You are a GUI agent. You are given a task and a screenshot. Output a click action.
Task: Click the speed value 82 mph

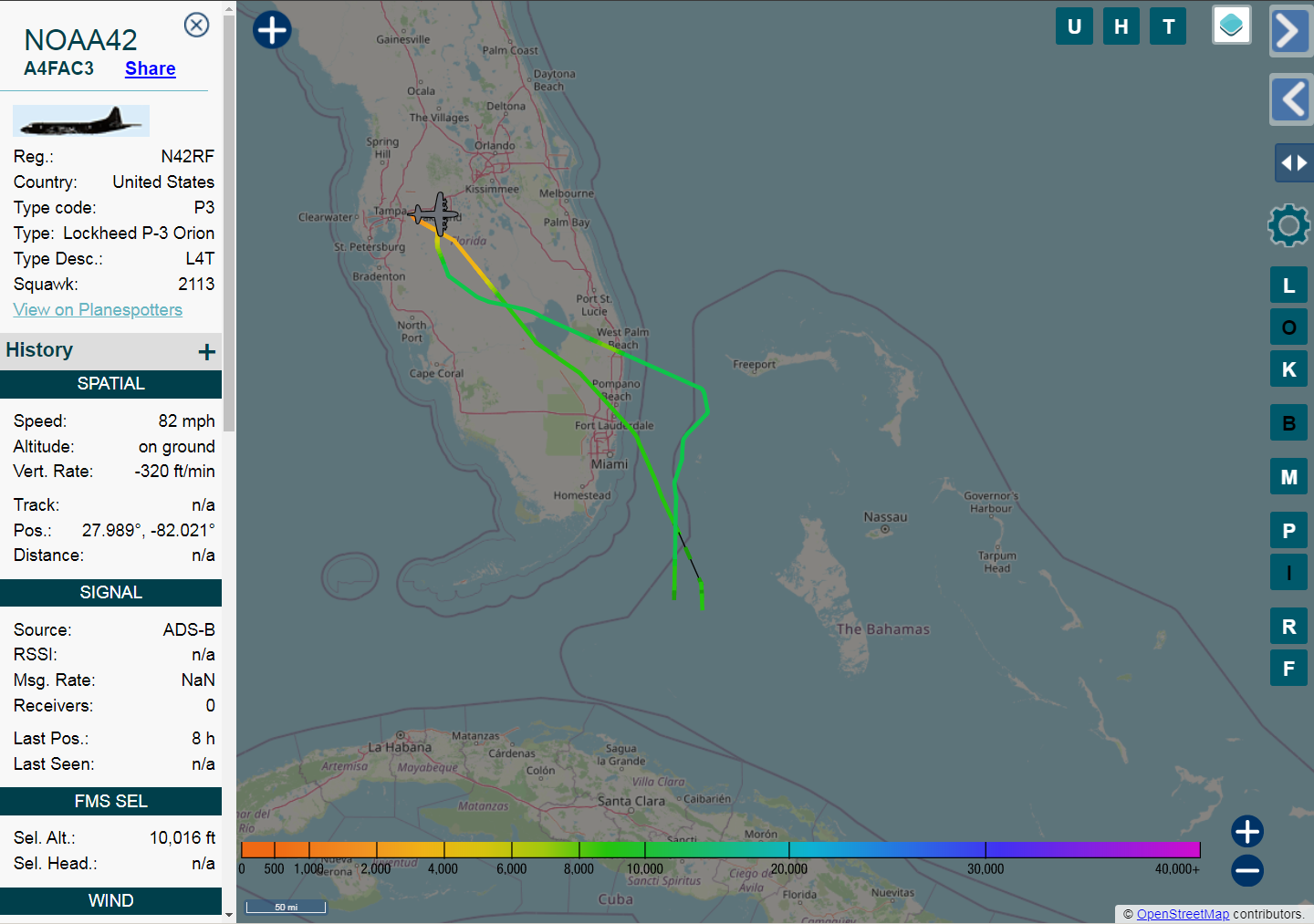tap(186, 421)
